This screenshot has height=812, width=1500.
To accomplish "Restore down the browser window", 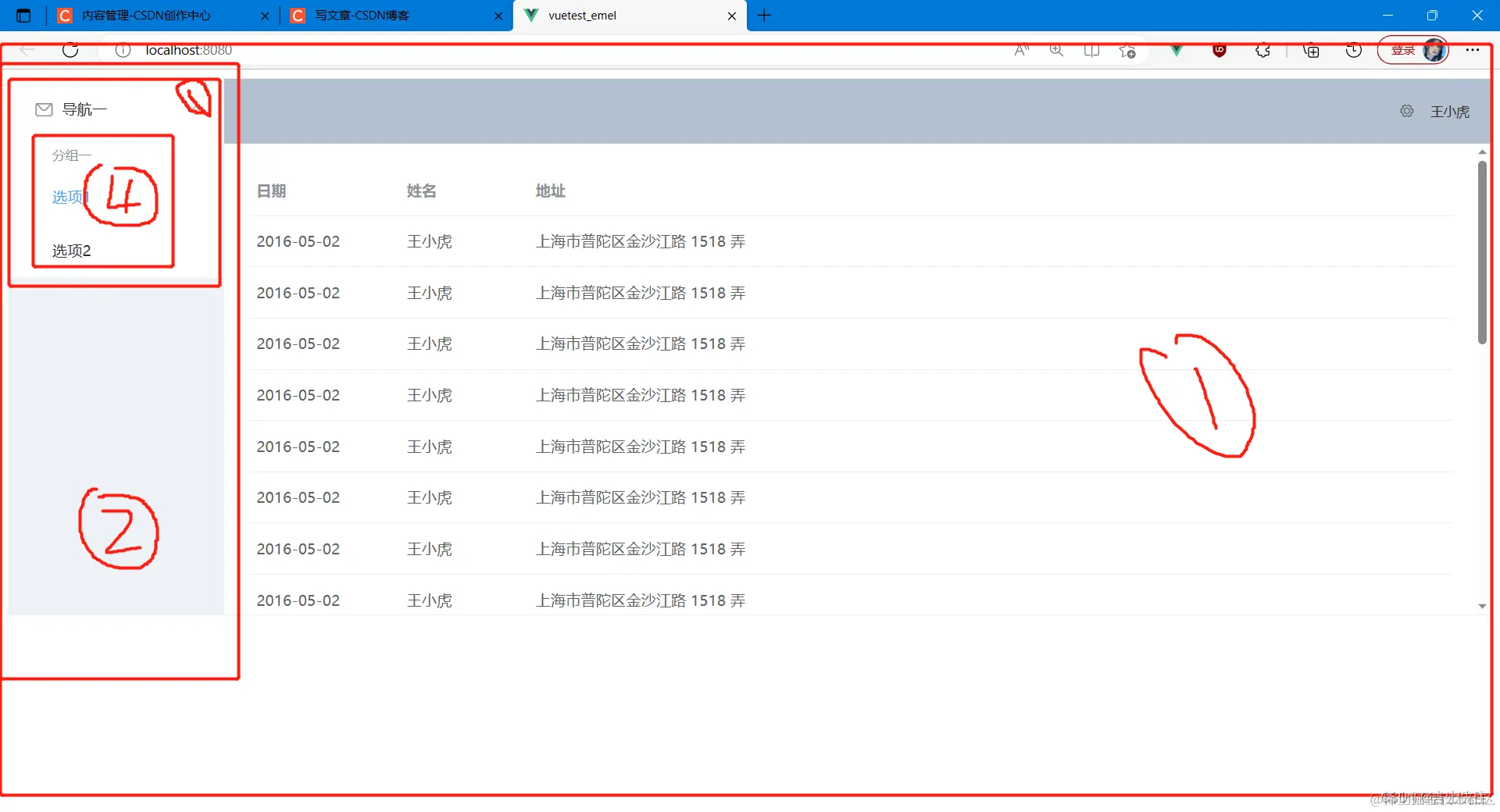I will pyautogui.click(x=1432, y=16).
